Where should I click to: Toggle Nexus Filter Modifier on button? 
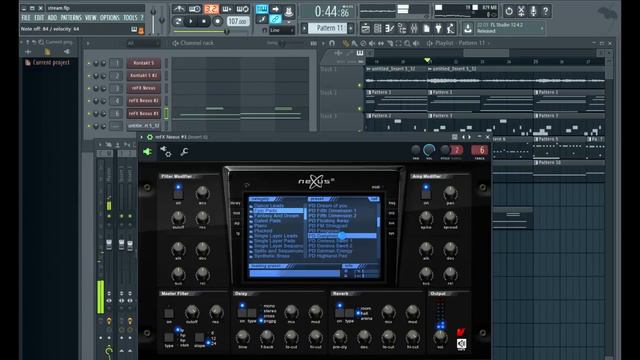pyautogui.click(x=178, y=194)
